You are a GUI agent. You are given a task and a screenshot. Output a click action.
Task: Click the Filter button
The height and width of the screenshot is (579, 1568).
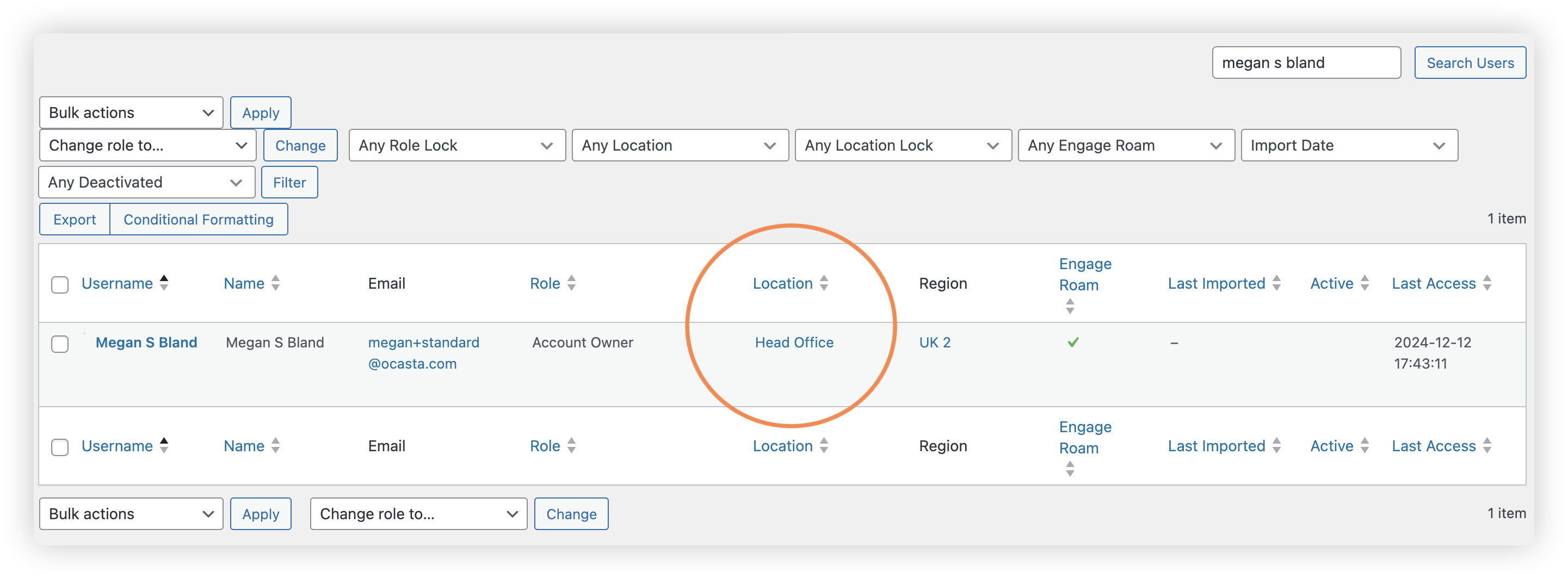[289, 183]
